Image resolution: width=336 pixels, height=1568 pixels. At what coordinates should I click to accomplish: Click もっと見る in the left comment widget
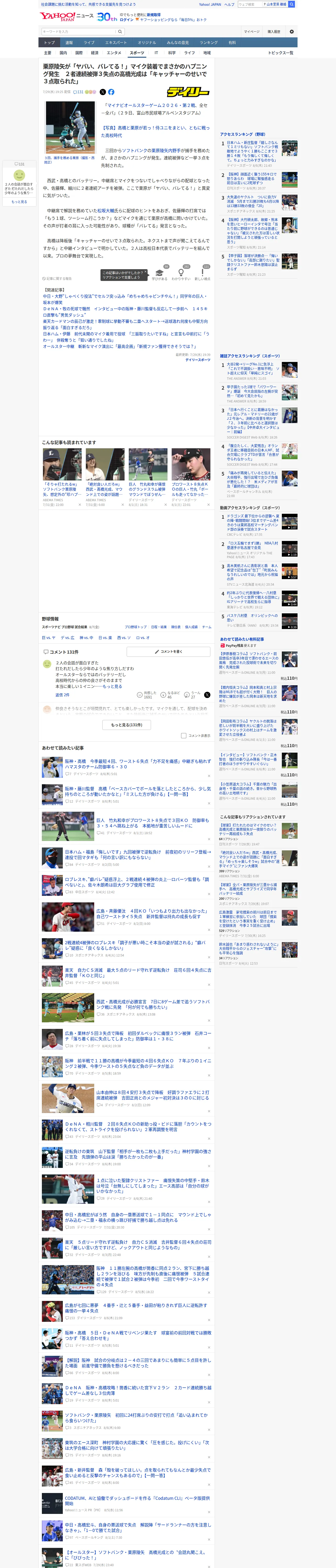click(20, 201)
